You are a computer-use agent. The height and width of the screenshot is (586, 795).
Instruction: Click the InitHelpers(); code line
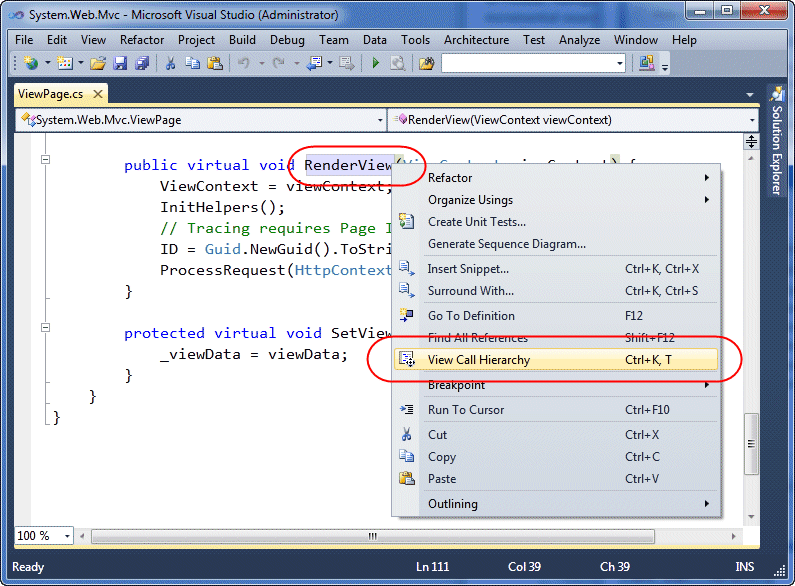223,207
